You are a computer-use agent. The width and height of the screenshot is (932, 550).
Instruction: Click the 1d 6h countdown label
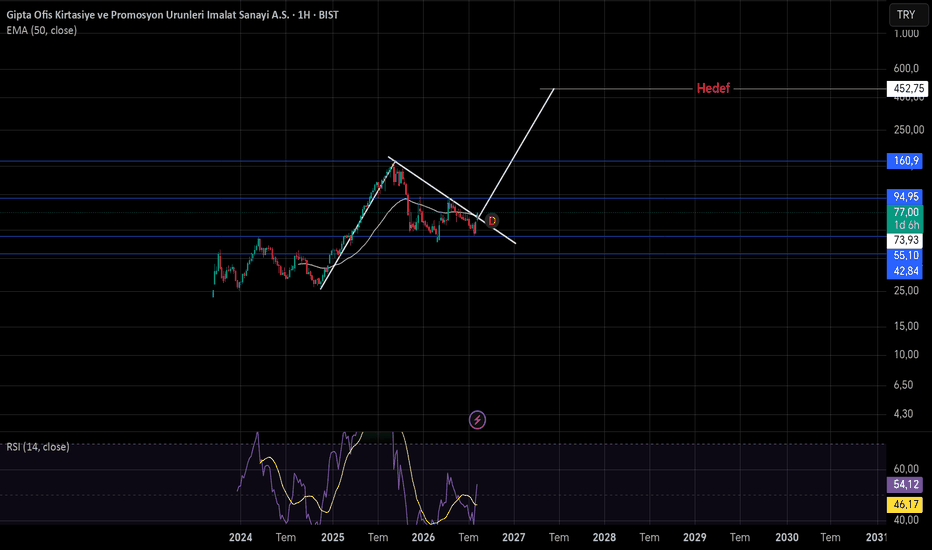point(905,225)
